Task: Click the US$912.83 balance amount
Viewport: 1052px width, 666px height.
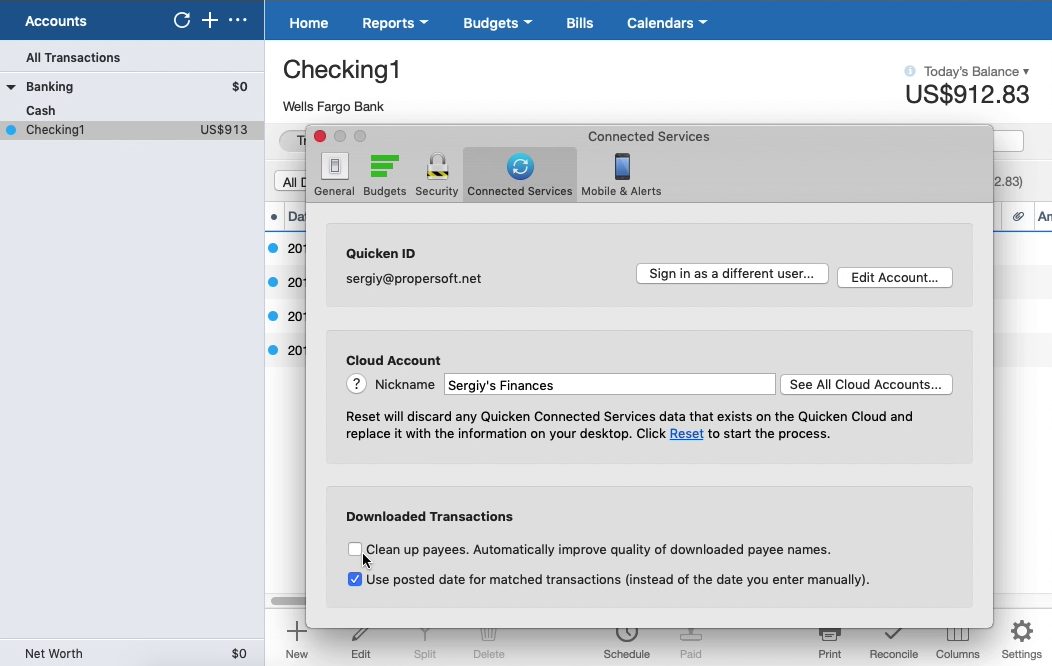Action: 967,95
